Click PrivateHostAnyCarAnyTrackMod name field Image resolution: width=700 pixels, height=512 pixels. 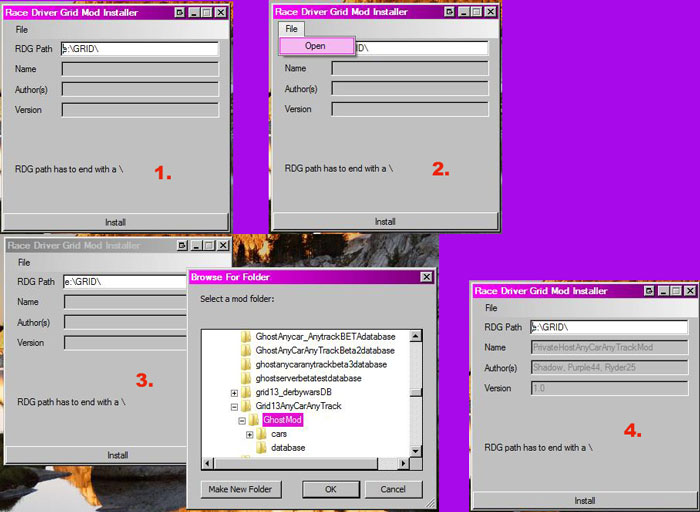609,347
